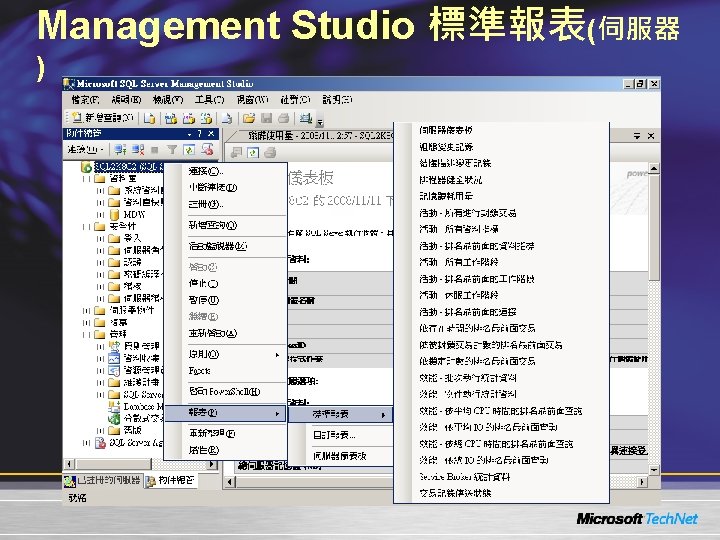
Task: Click the Database Mail node icon
Action: [114, 406]
